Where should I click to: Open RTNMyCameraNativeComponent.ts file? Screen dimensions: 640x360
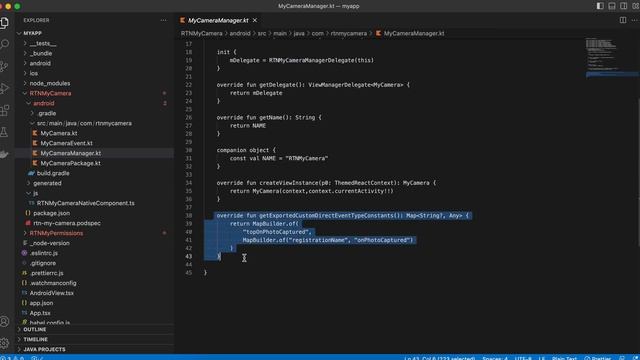(x=85, y=203)
